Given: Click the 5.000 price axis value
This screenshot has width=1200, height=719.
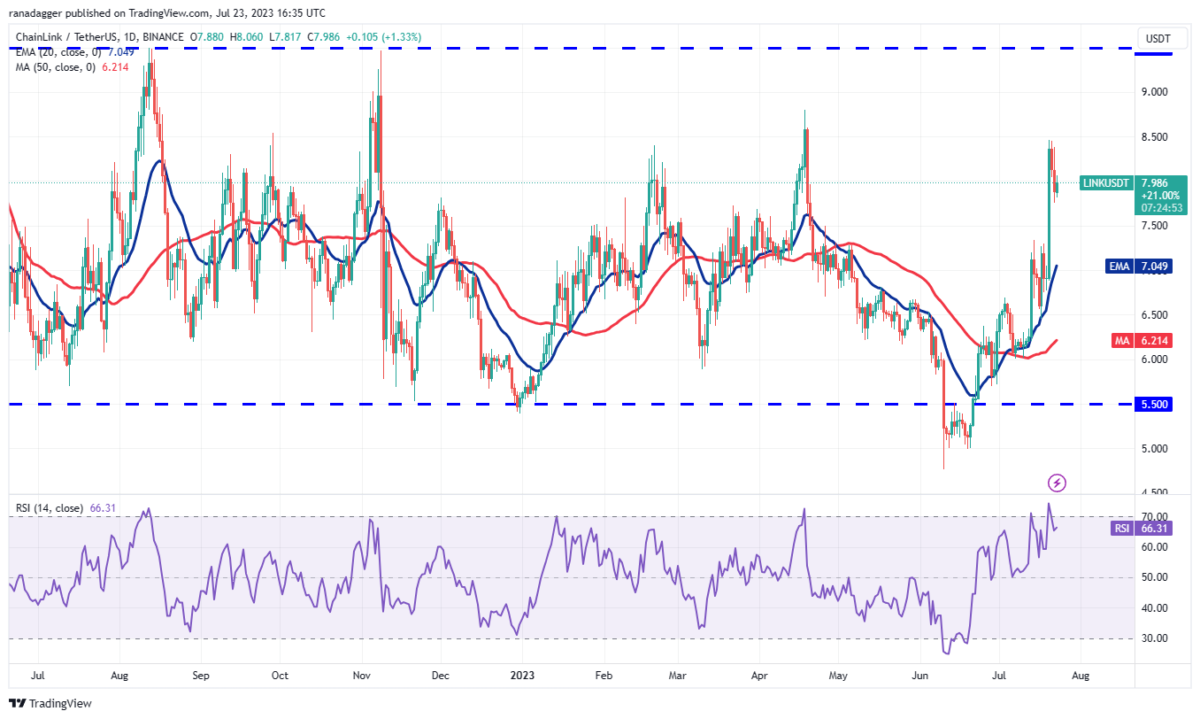Looking at the screenshot, I should pos(1154,448).
